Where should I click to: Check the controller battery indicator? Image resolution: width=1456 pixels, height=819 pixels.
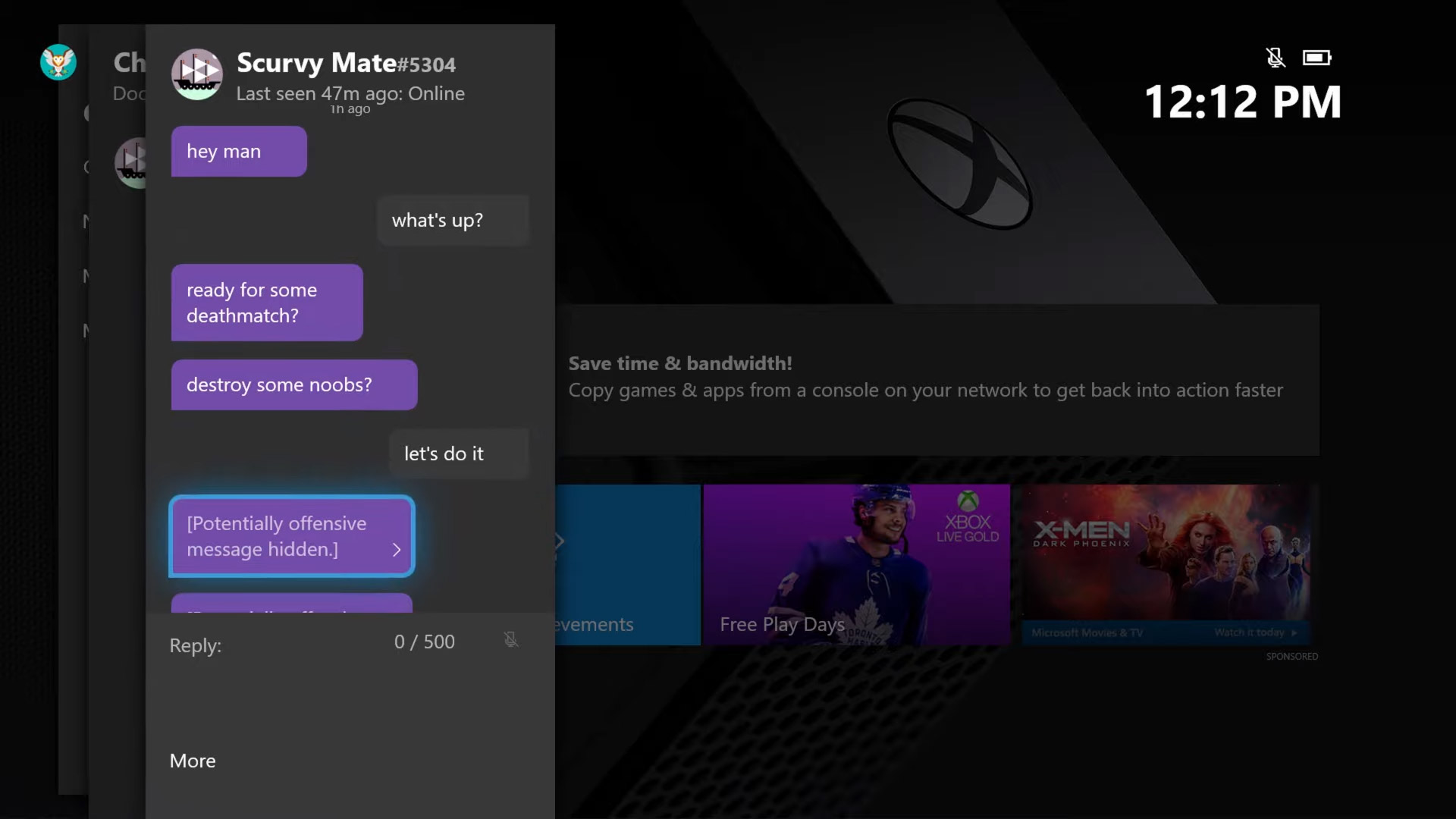pos(1317,57)
